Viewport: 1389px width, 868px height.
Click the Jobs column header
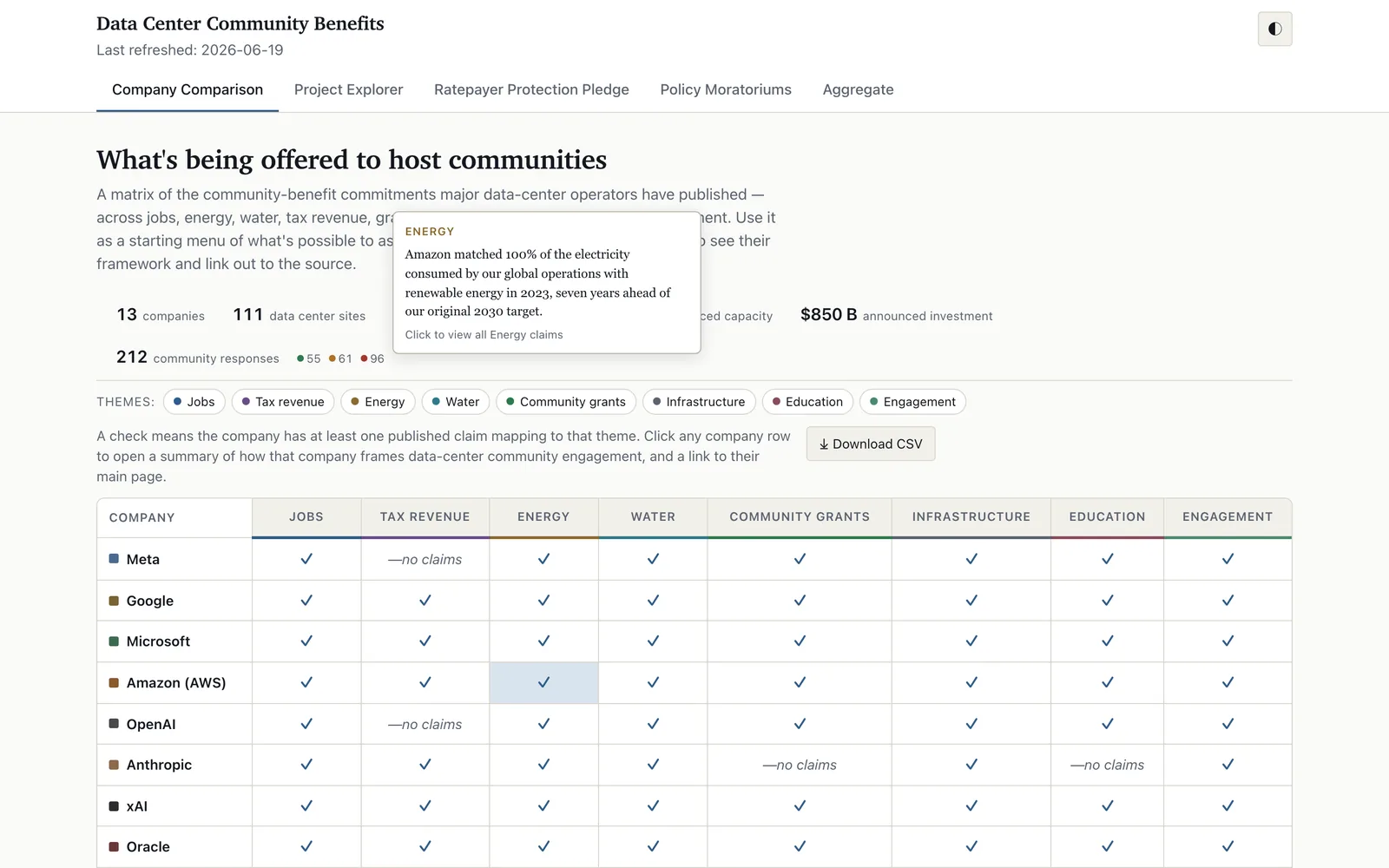[306, 517]
